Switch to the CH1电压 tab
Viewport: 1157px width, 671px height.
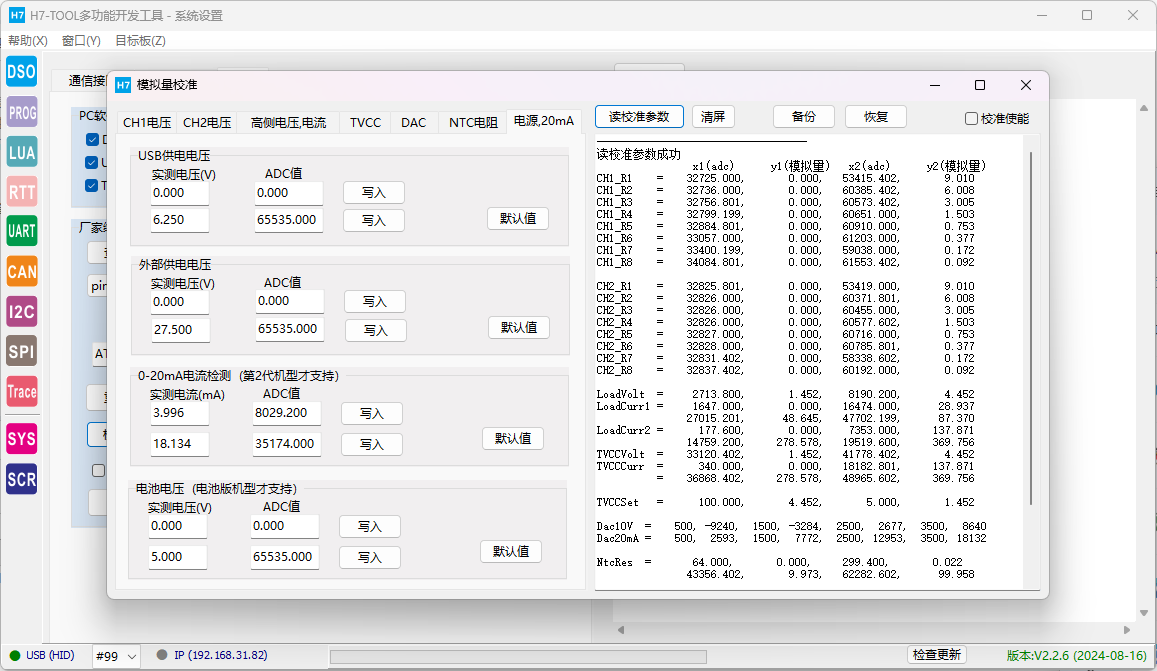tap(147, 123)
